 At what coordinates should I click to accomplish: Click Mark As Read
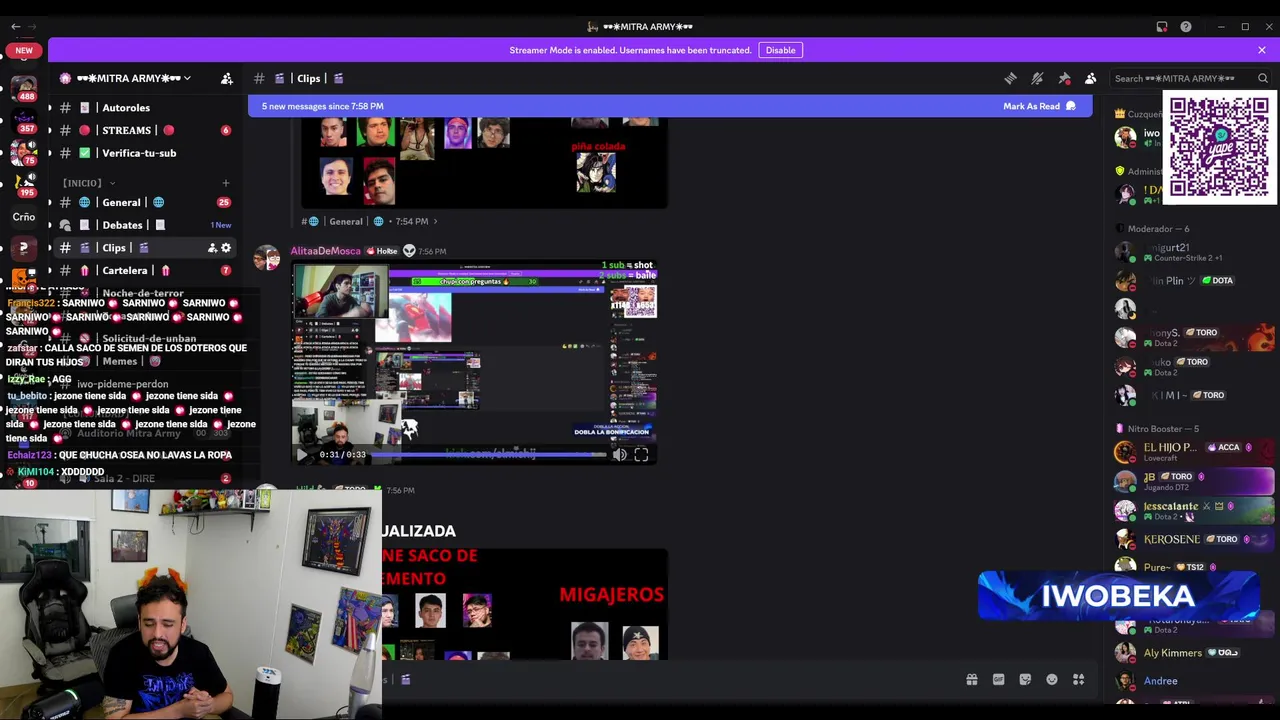1039,106
